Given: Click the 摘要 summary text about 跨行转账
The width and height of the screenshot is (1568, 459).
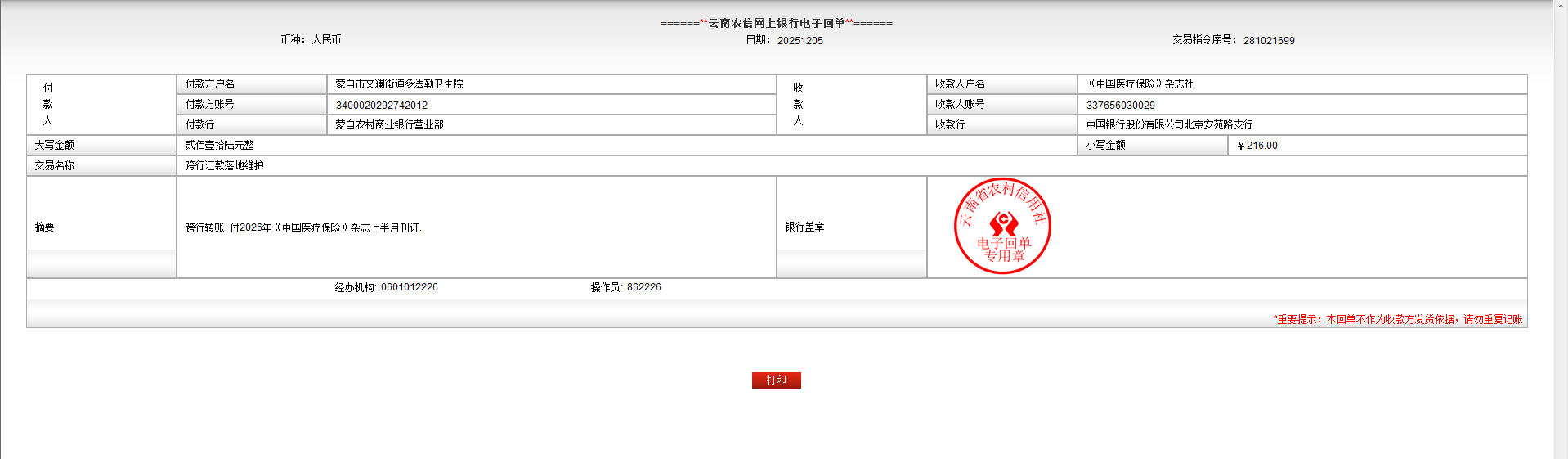Looking at the screenshot, I should tap(304, 227).
